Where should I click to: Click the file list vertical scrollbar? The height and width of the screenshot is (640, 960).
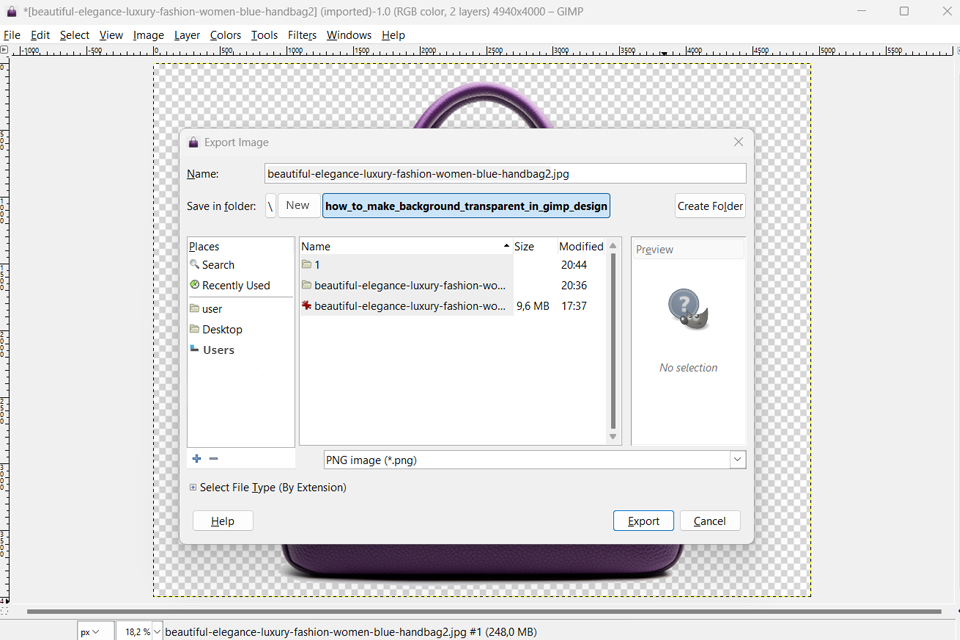pos(613,341)
